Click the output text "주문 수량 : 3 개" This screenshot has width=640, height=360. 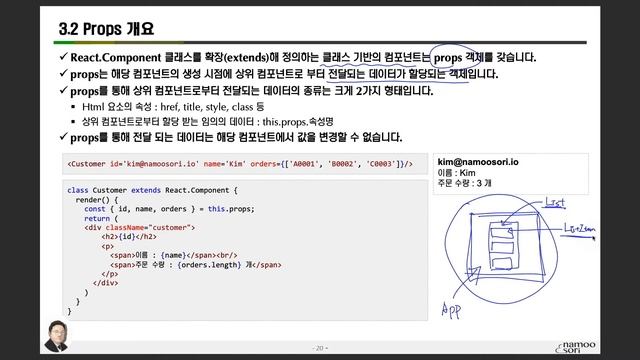464,183
